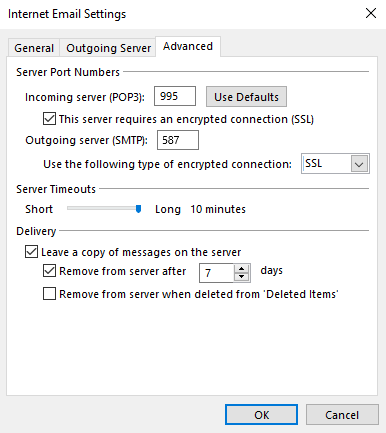
Task: Confirm settings with the OK button
Action: [x=261, y=415]
